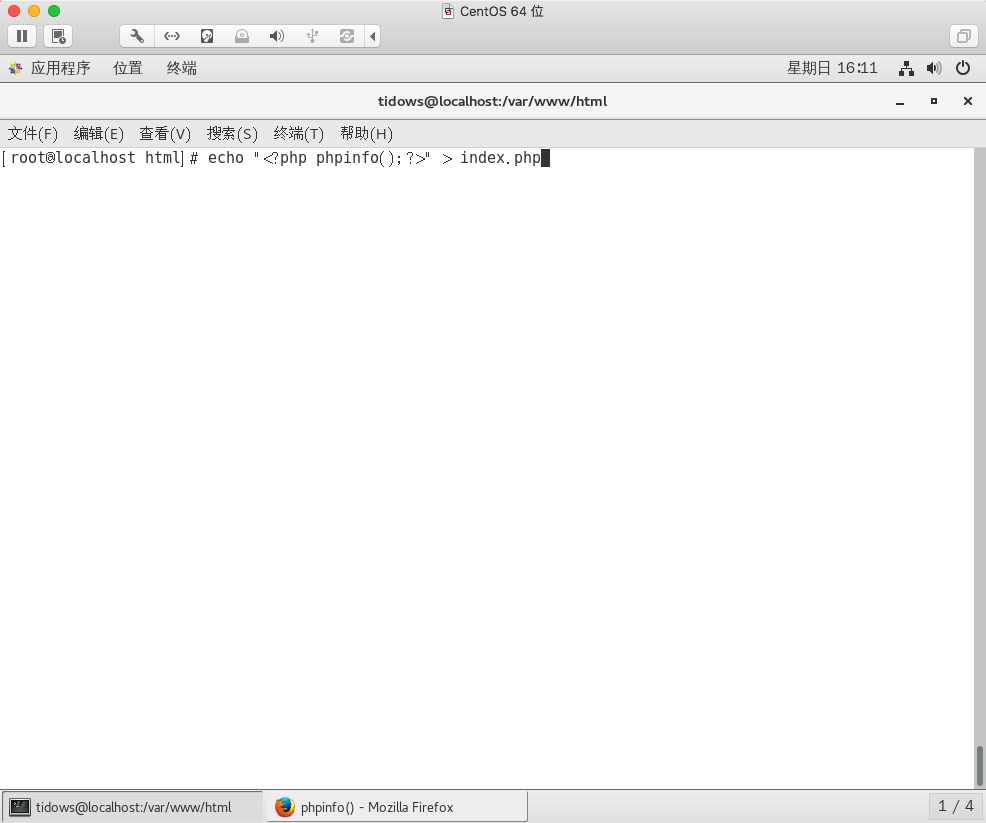Click the macOS yellow minimize button
The width and height of the screenshot is (986, 823).
click(34, 11)
